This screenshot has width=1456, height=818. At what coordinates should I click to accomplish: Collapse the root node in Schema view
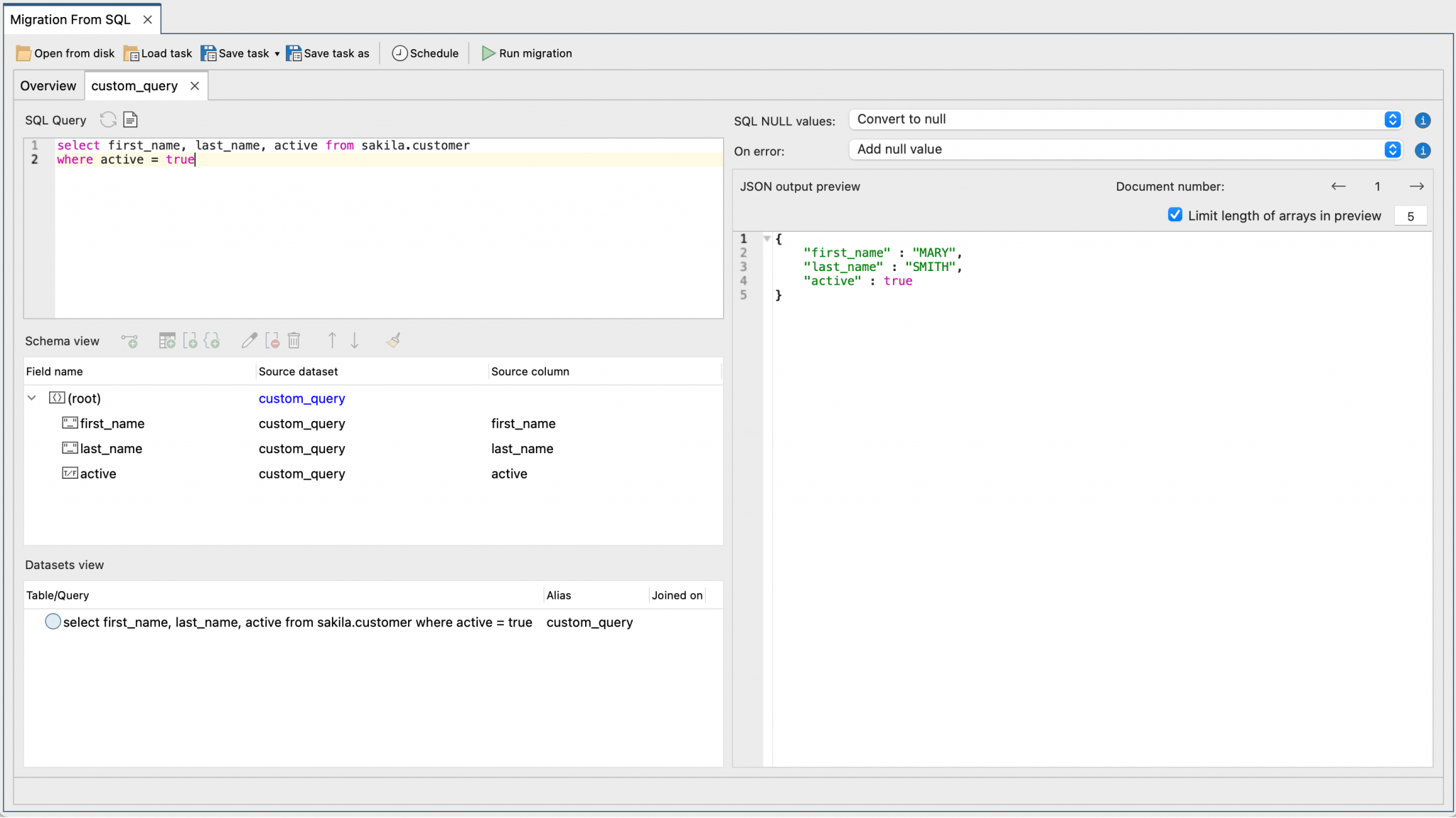31,398
